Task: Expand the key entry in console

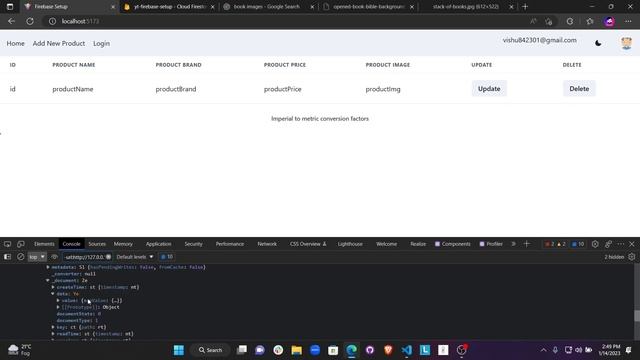Action: pos(53,327)
